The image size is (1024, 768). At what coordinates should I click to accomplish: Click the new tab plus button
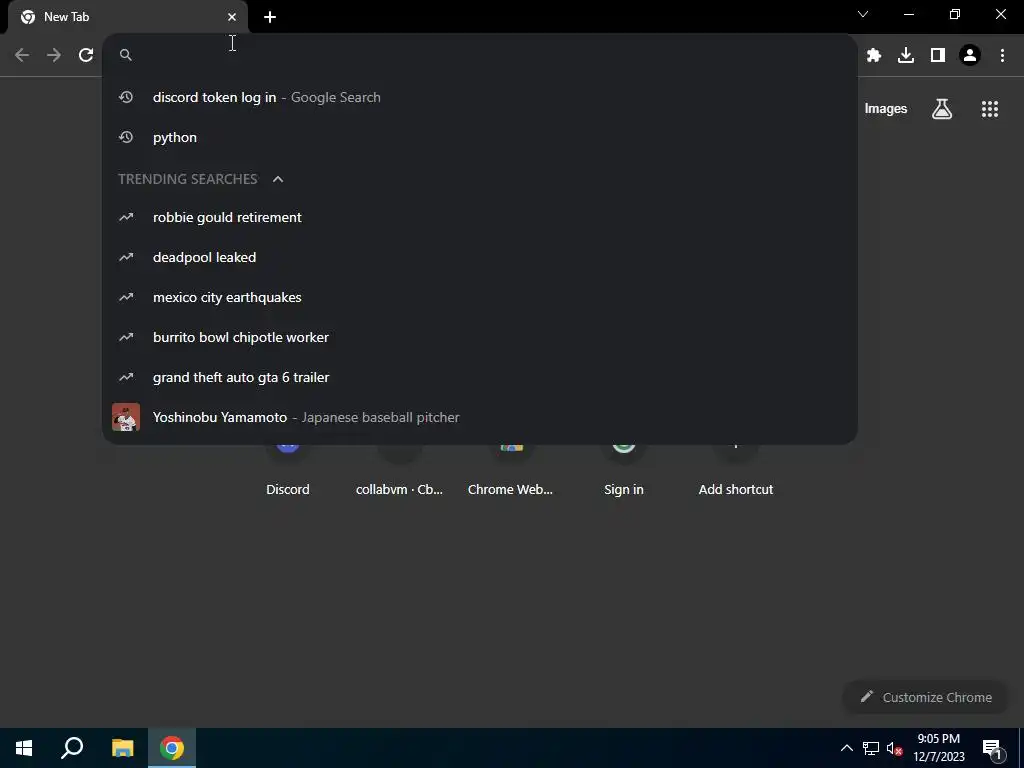click(270, 17)
